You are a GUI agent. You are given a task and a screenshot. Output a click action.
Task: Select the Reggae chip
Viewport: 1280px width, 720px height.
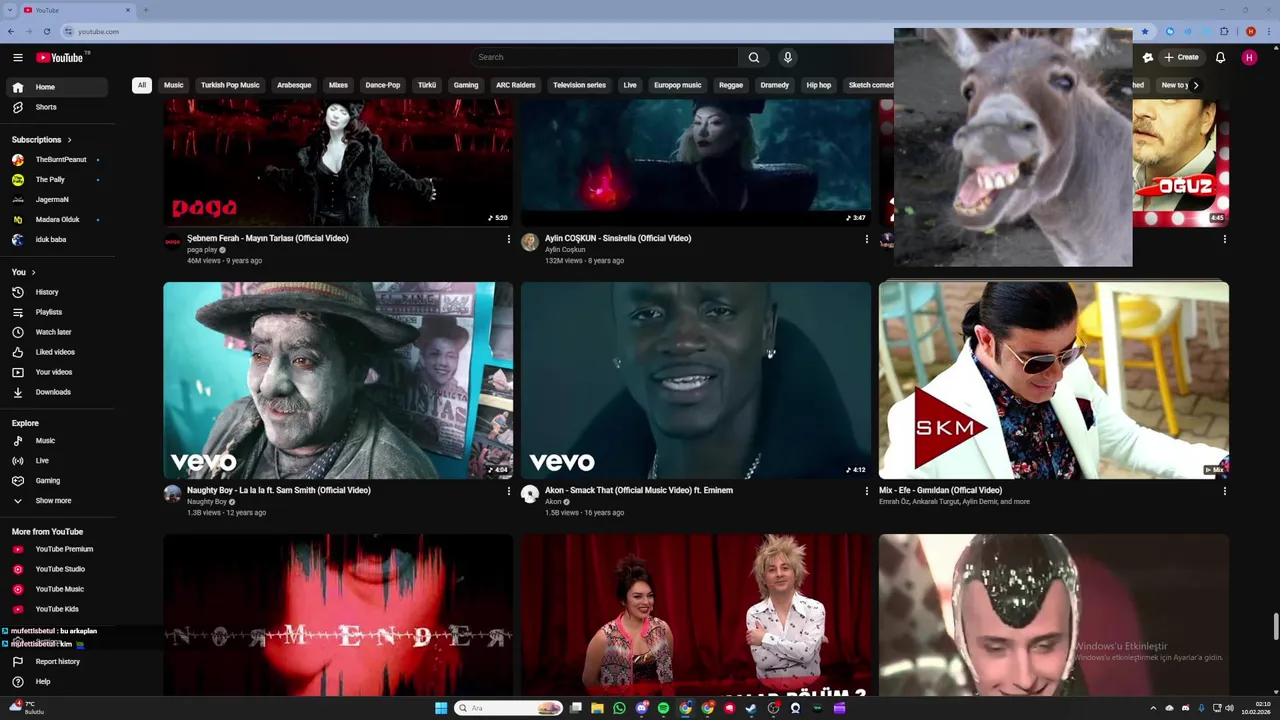(731, 85)
